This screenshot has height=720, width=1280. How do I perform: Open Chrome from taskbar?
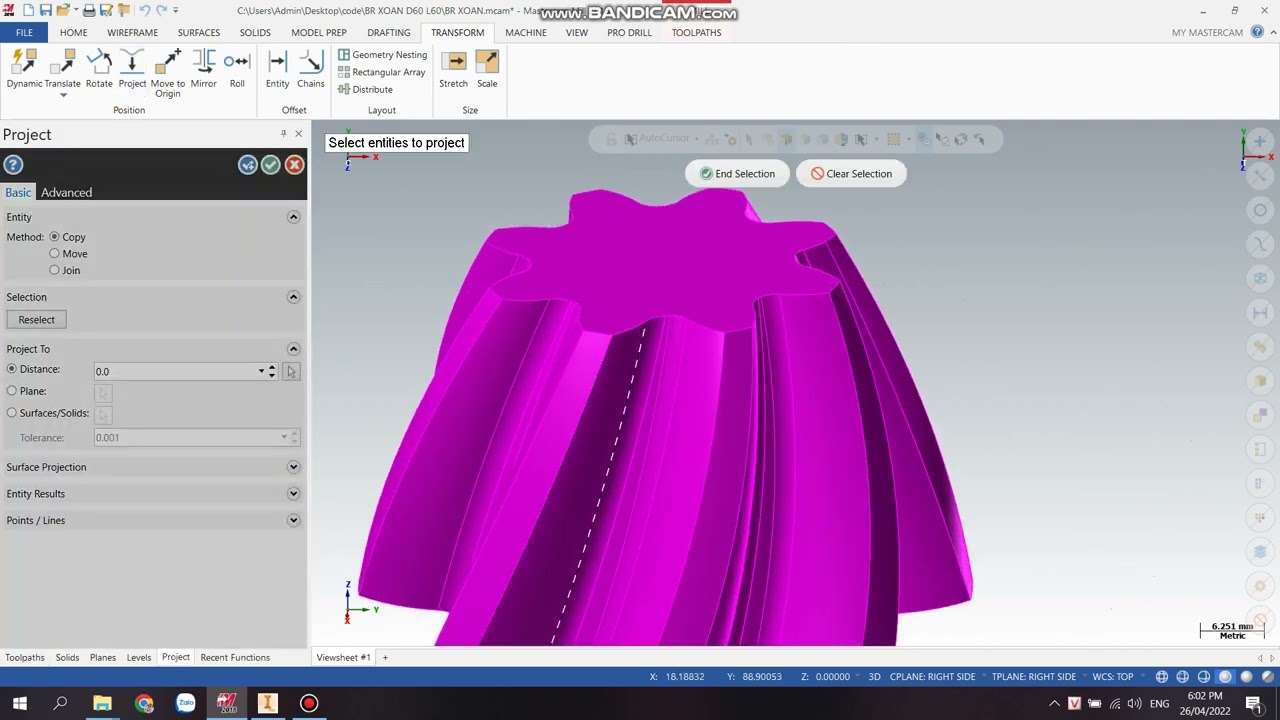point(144,703)
